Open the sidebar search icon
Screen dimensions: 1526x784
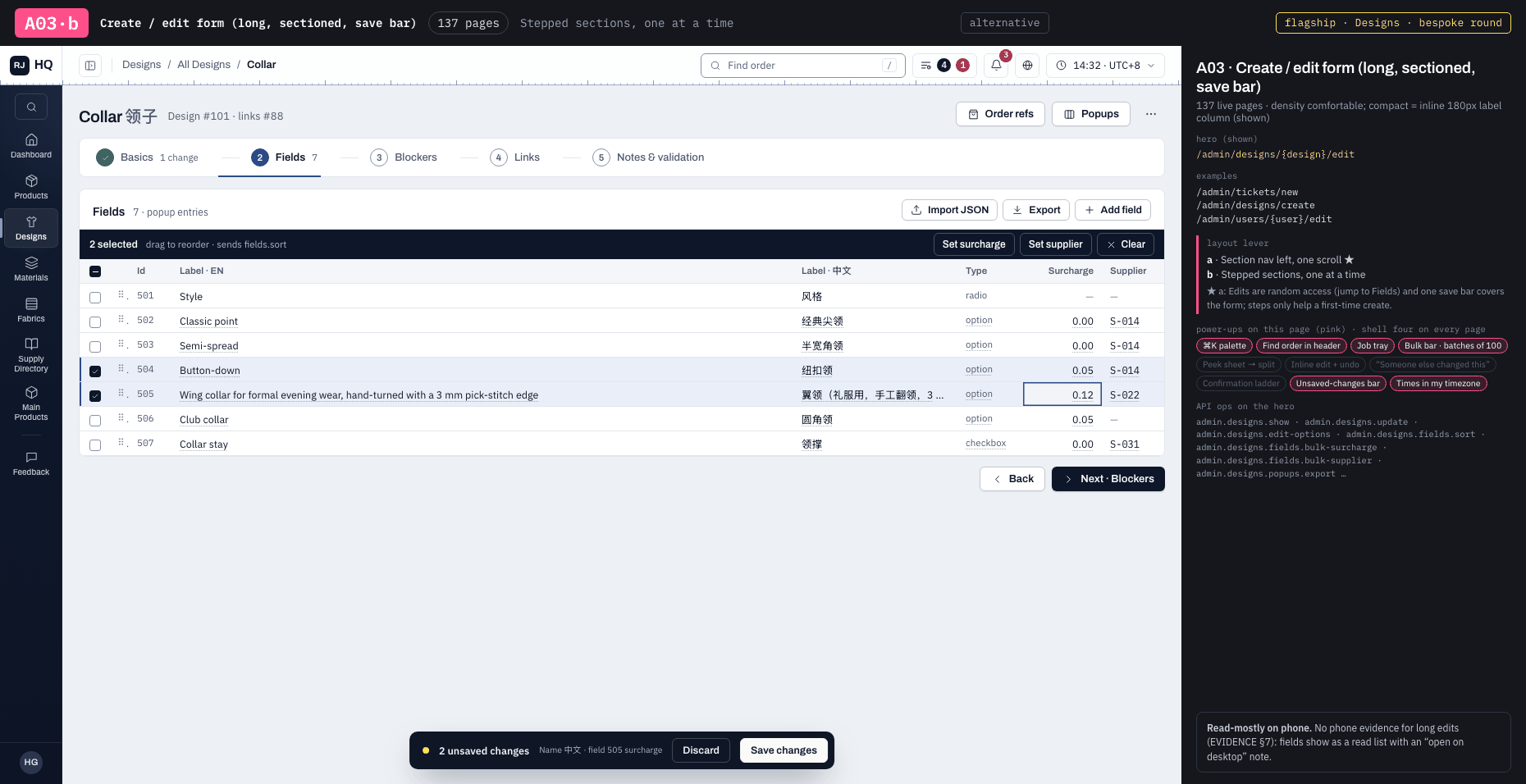(x=31, y=107)
